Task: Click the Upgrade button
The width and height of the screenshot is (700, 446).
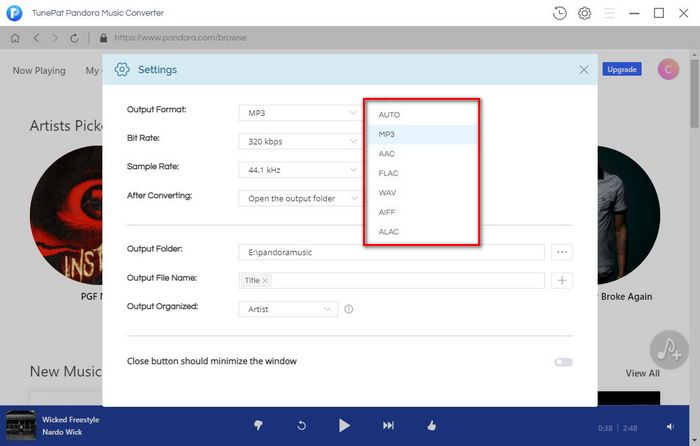Action: click(622, 69)
